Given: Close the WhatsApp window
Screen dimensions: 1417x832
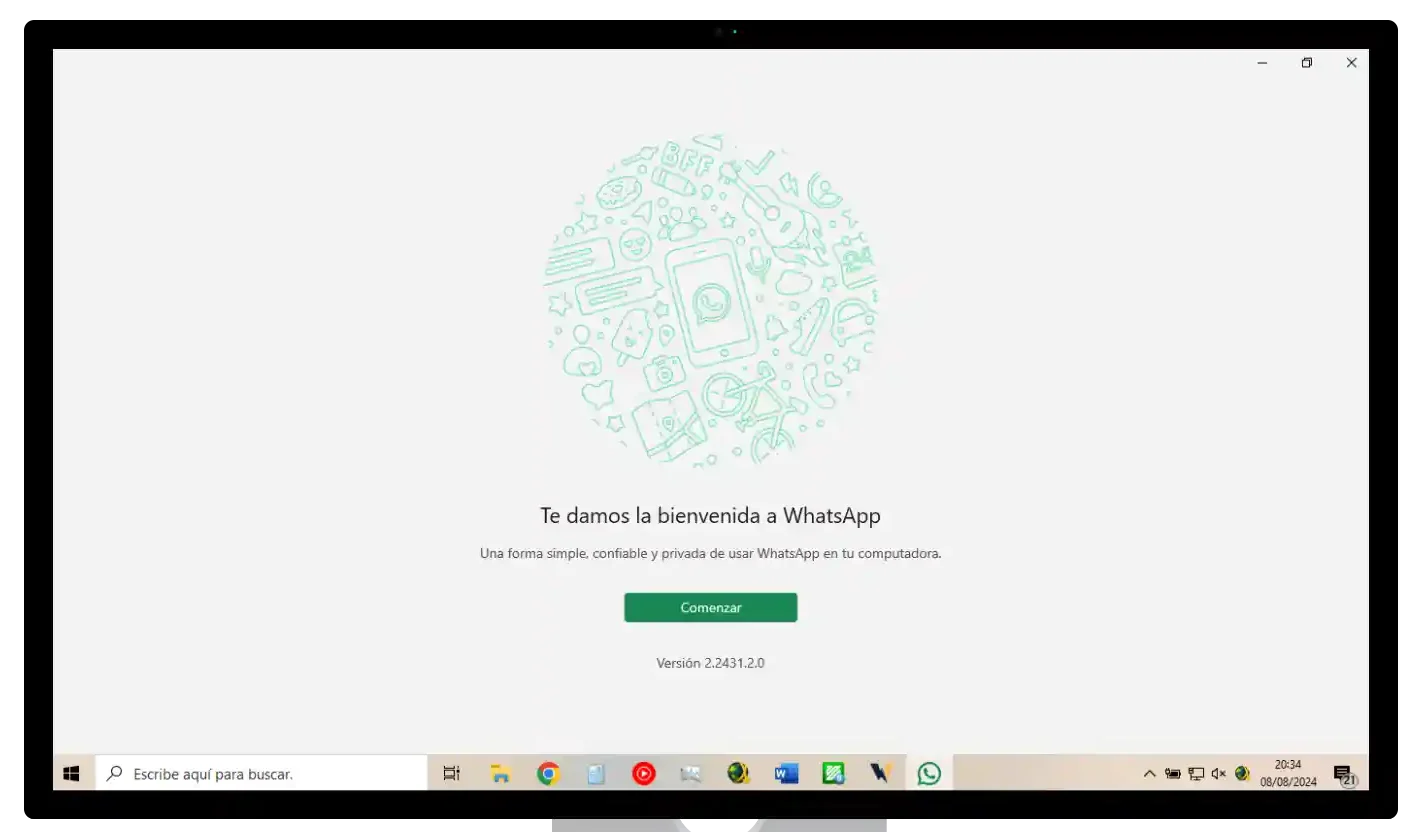Looking at the screenshot, I should coord(1351,63).
